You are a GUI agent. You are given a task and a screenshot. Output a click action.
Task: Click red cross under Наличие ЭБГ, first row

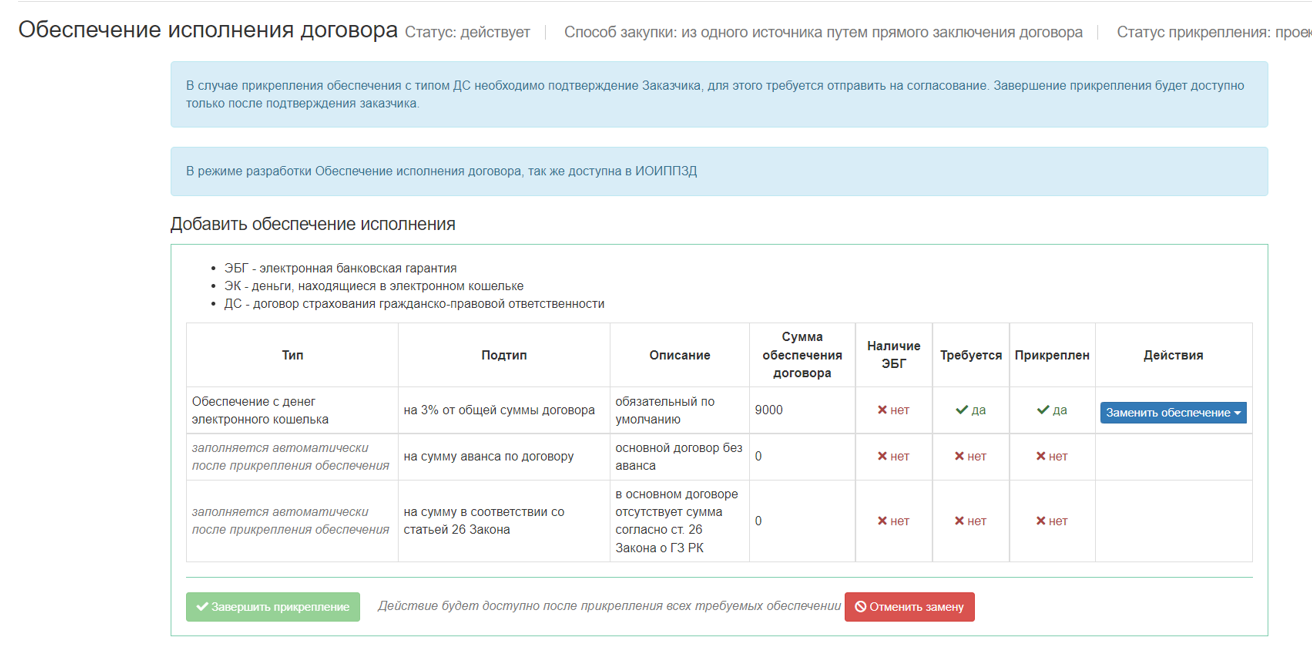coord(882,410)
